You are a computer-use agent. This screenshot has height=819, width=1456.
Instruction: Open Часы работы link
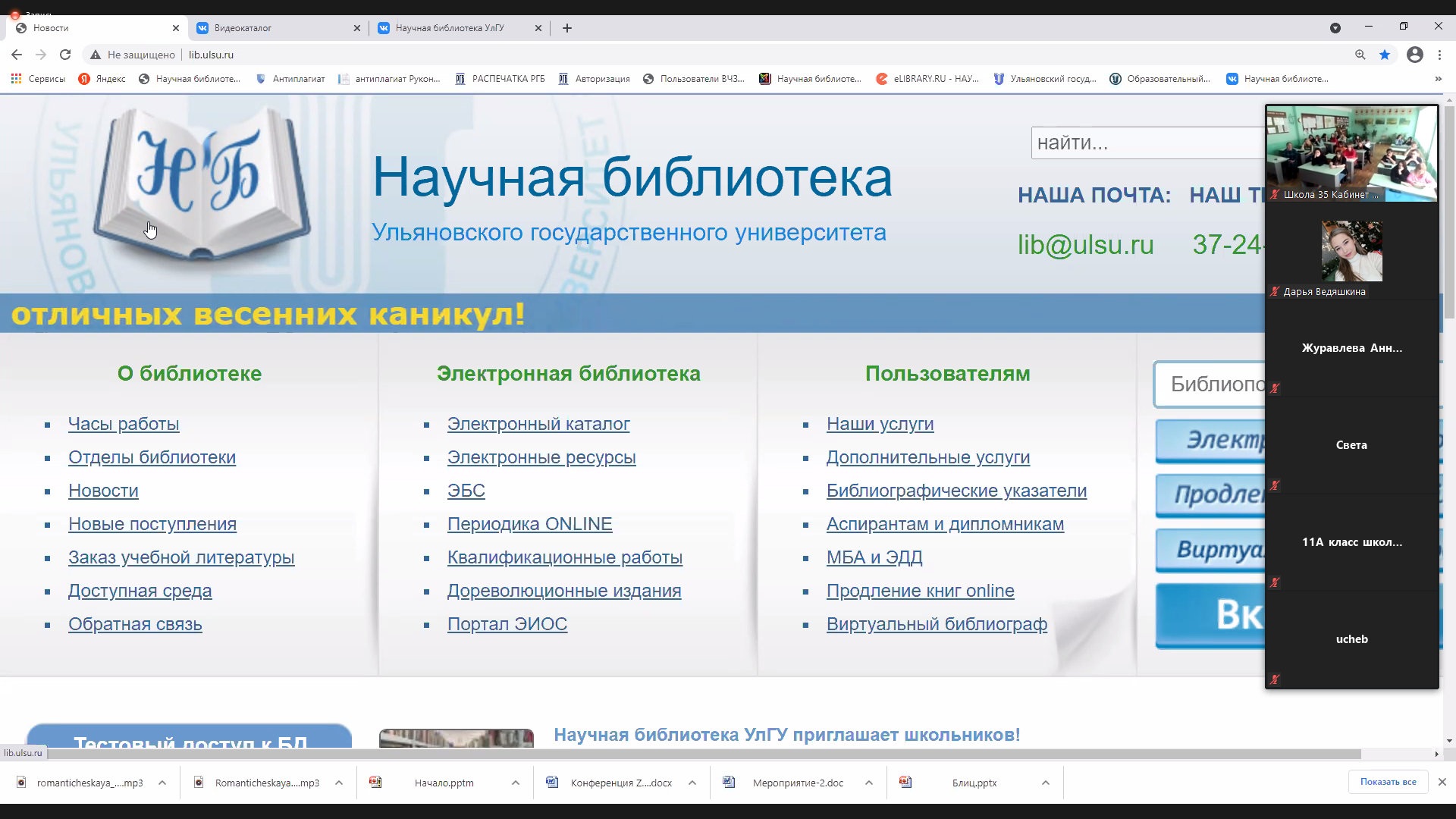pyautogui.click(x=124, y=424)
